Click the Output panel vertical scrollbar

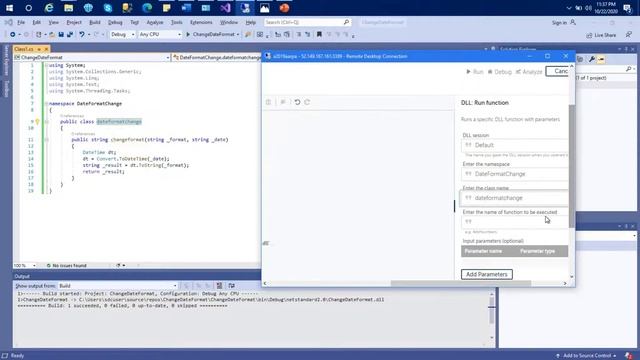point(492,316)
